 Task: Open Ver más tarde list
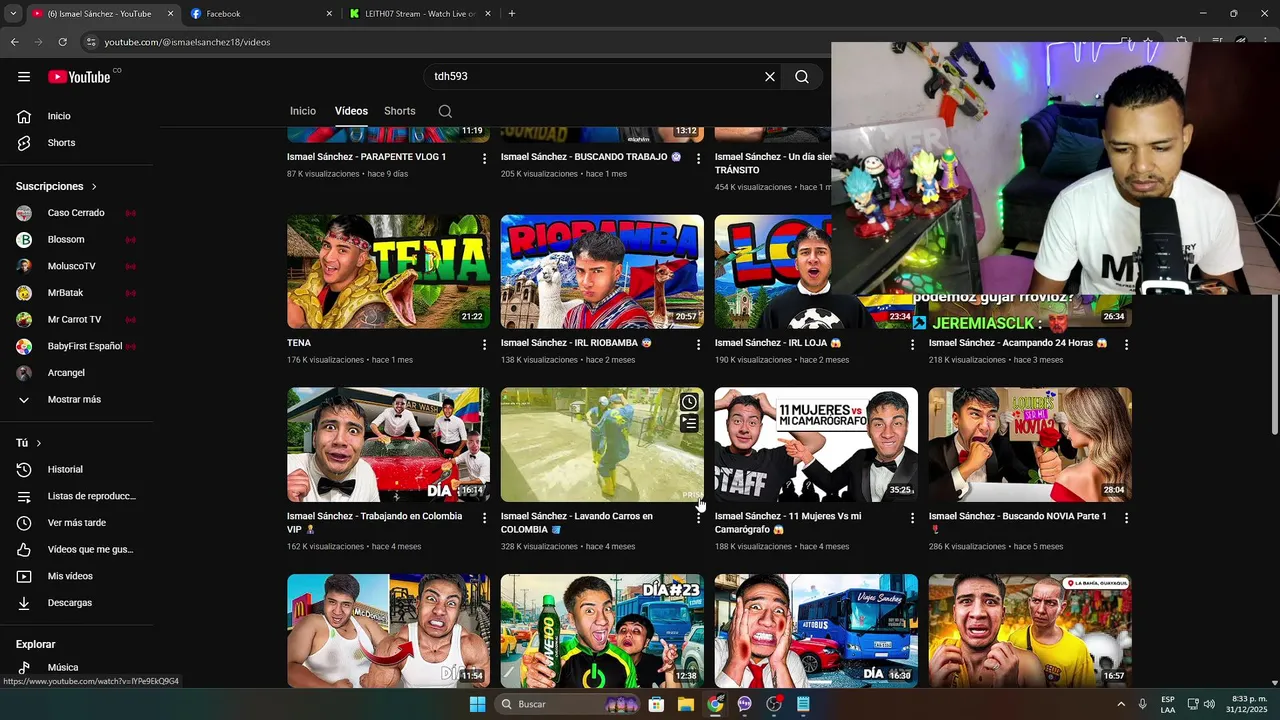(x=77, y=523)
